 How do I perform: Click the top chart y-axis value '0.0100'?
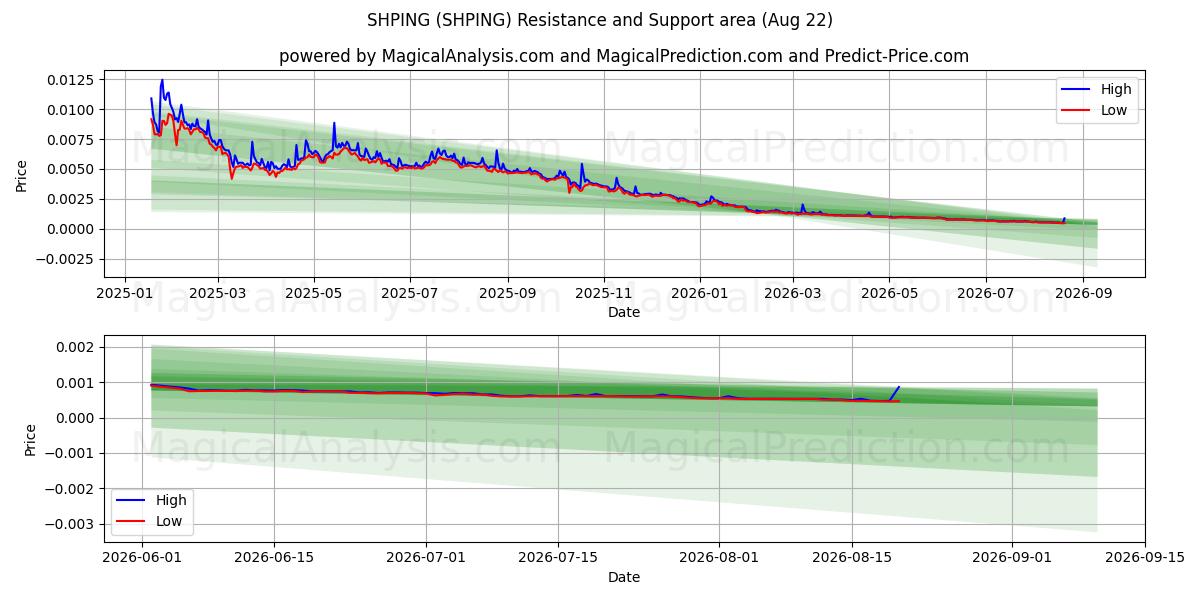(x=72, y=110)
